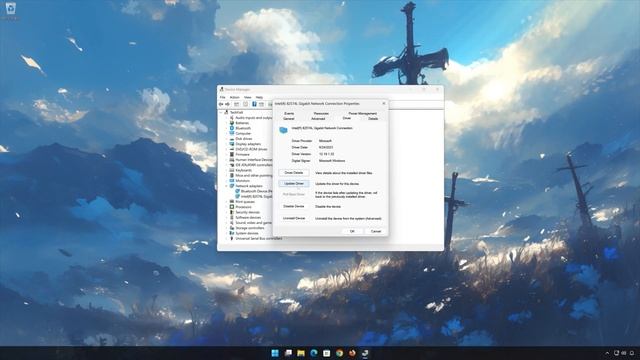Click the Bluetooth Device adapter icon
640x360 pixels.
pos(237,191)
